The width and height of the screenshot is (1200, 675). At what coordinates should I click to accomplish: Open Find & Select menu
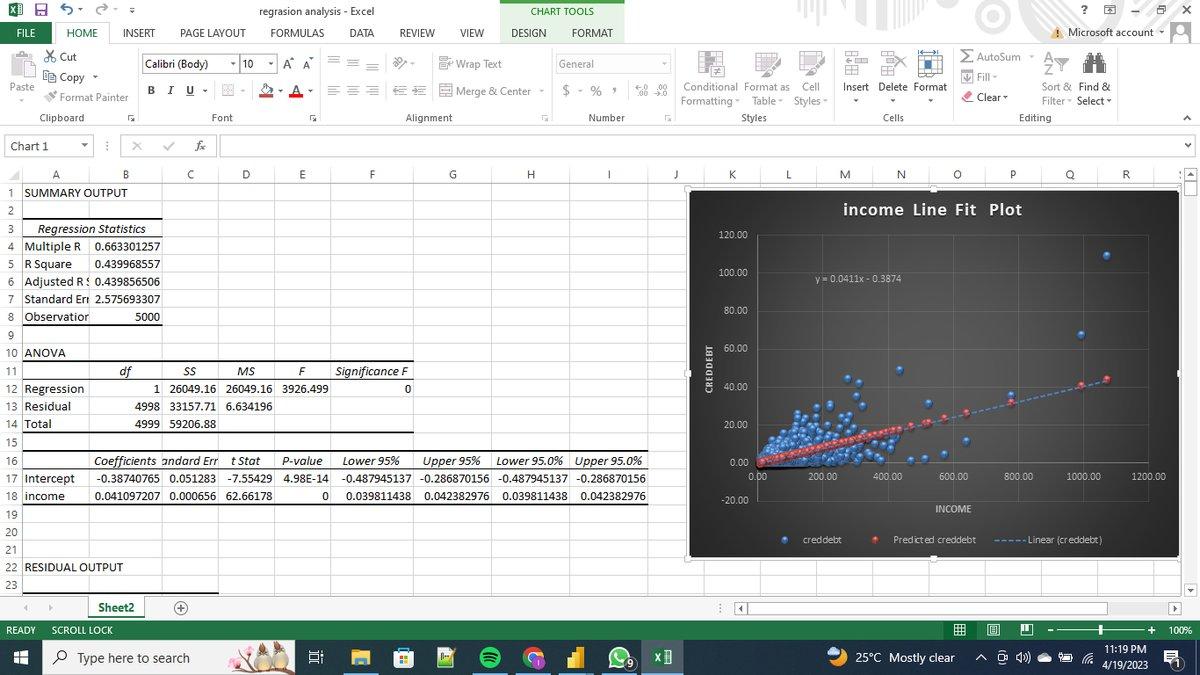pos(1093,78)
